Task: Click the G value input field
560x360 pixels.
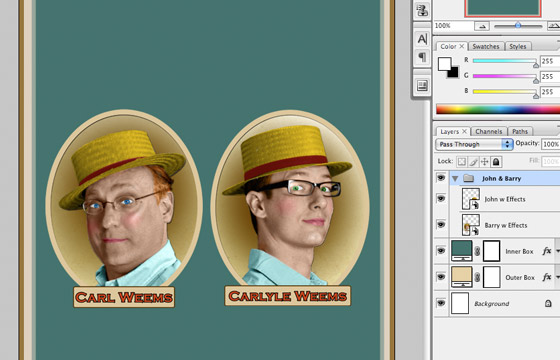Action: (550, 76)
